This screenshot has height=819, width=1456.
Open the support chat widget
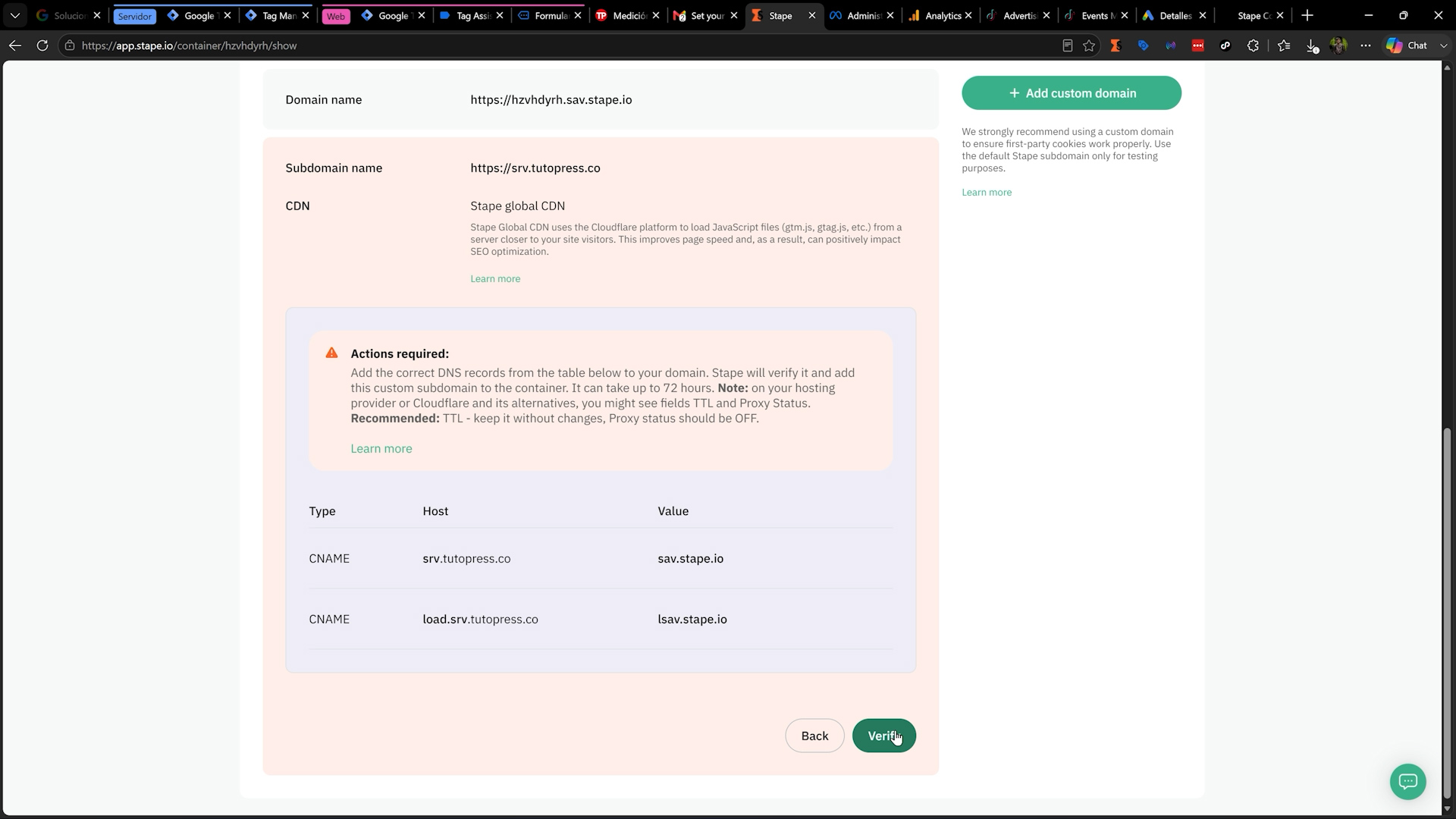tap(1408, 781)
